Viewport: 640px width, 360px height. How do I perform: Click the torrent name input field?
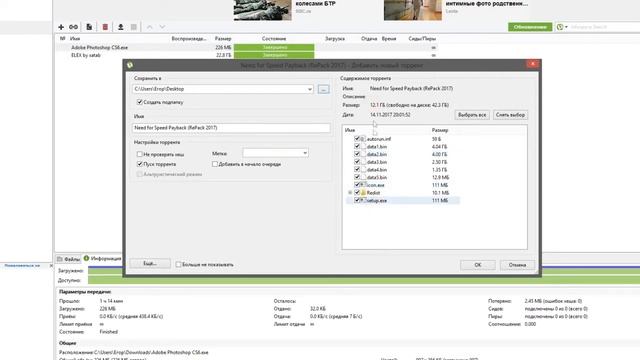(x=231, y=128)
